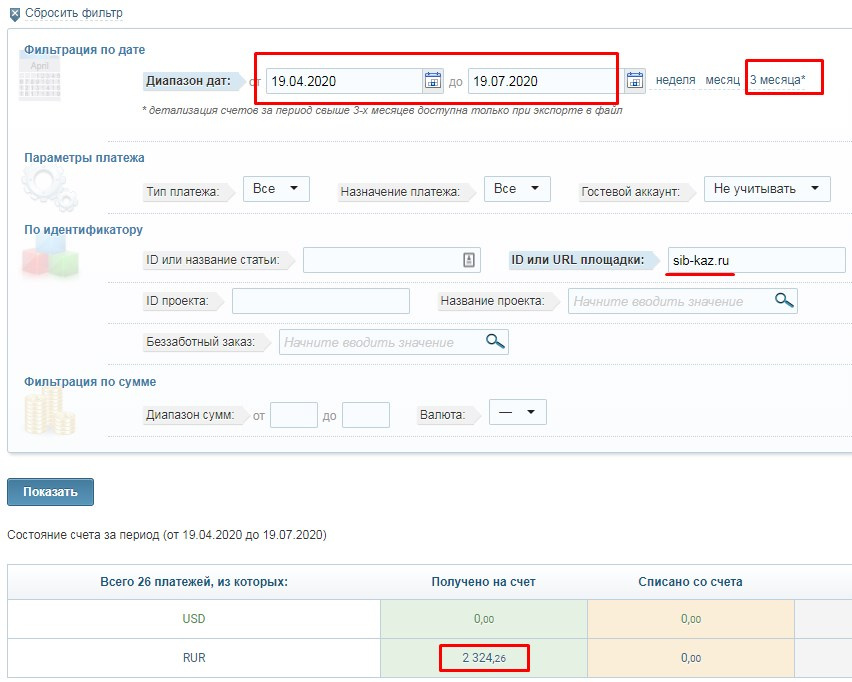The width and height of the screenshot is (852, 682).
Task: Click the Сбросить фильтр link
Action: (x=74, y=12)
